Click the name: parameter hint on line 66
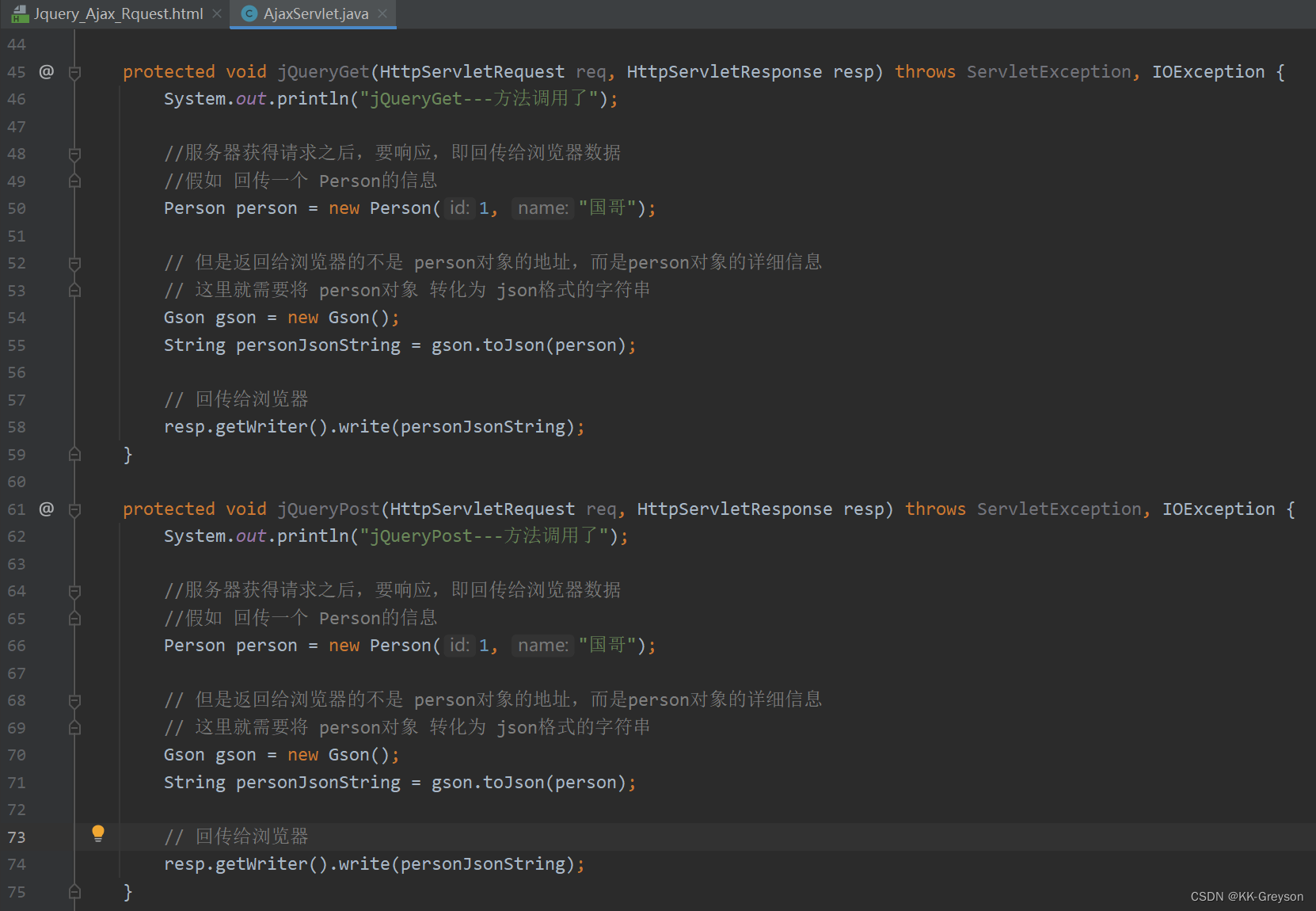Viewport: 1316px width, 911px height. point(543,646)
